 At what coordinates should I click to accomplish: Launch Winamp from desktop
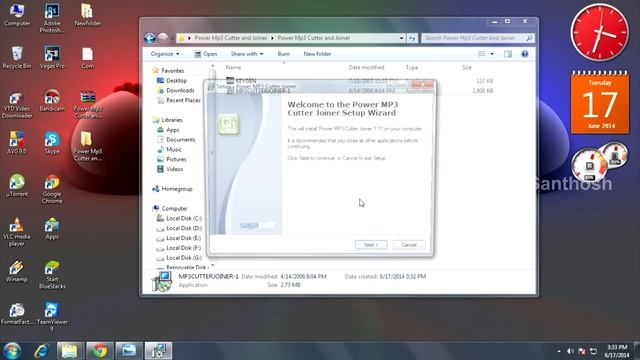[x=17, y=271]
